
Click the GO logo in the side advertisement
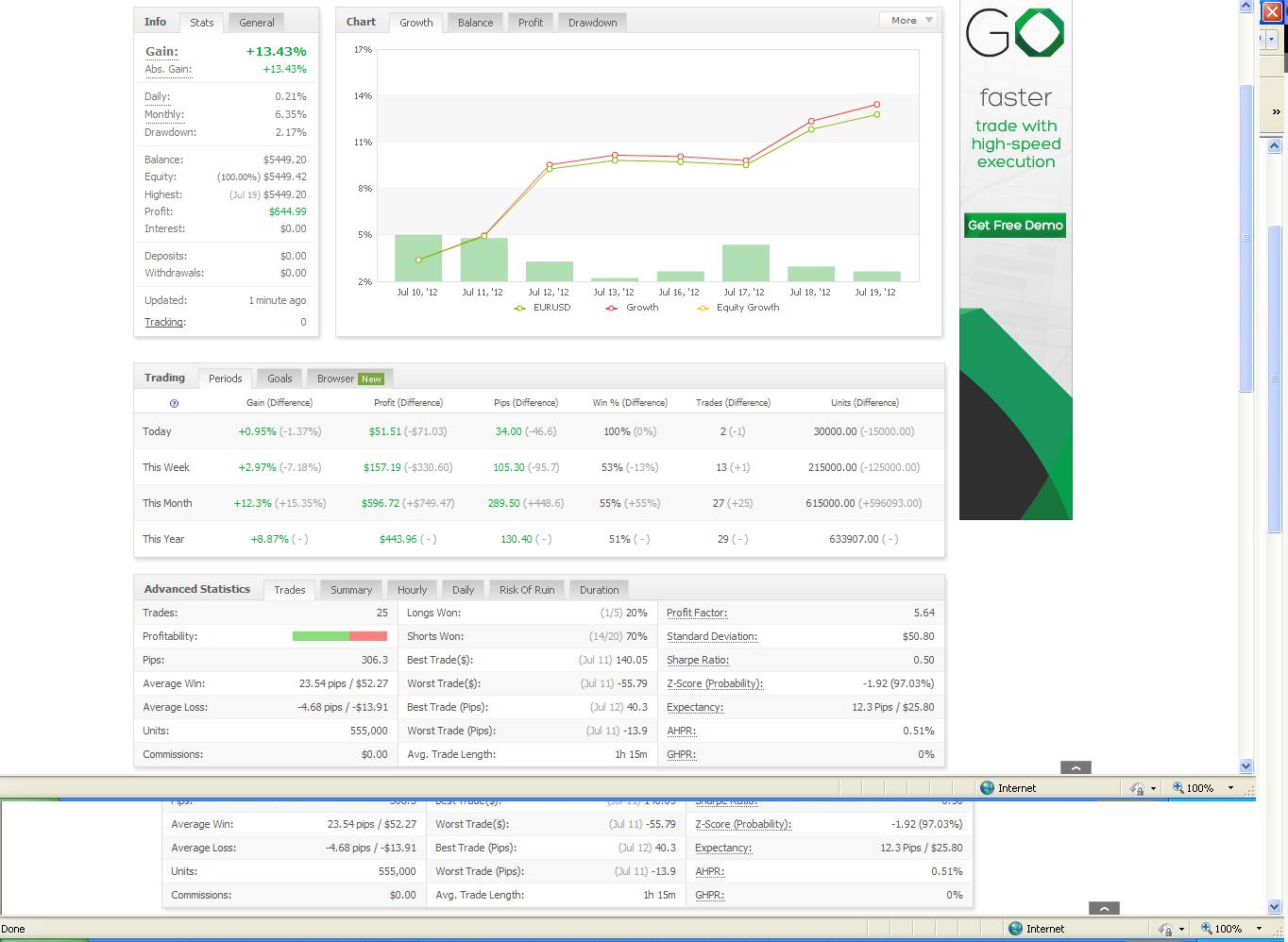click(x=1015, y=33)
